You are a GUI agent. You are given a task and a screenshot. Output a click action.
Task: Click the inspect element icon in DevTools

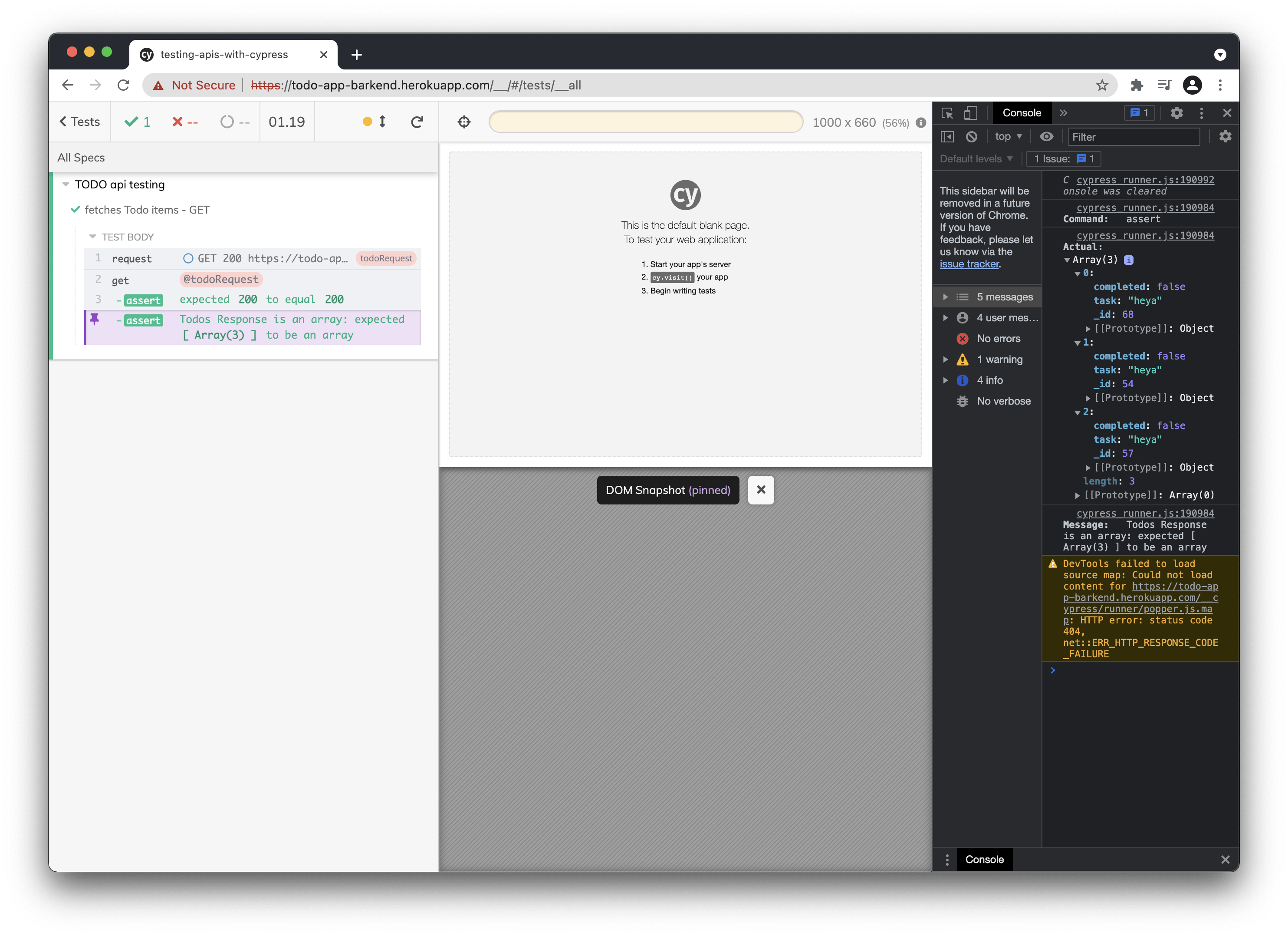pos(947,113)
